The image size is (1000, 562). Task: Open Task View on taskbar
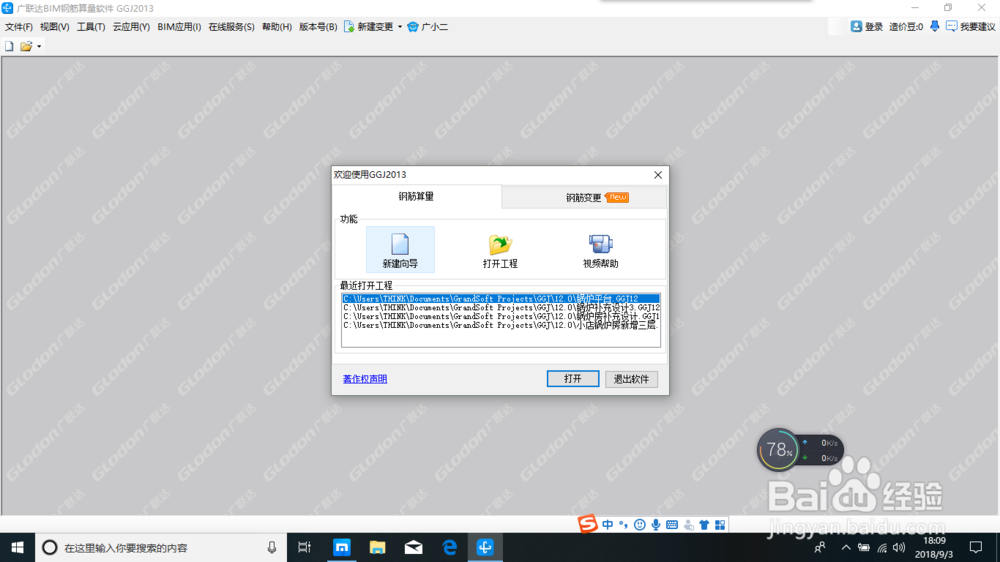coord(304,547)
